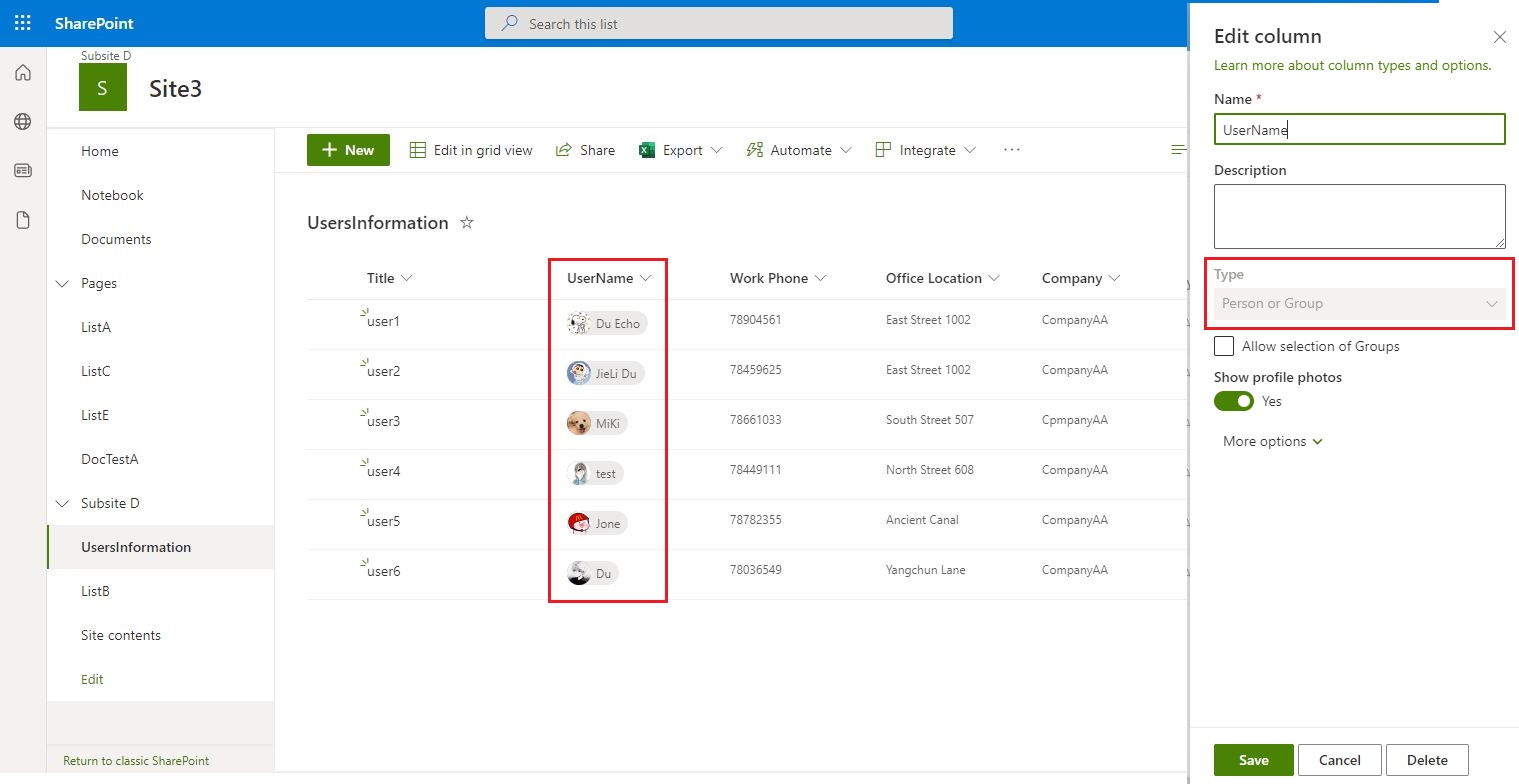
Task: Click the Home icon in left rail
Action: click(23, 73)
